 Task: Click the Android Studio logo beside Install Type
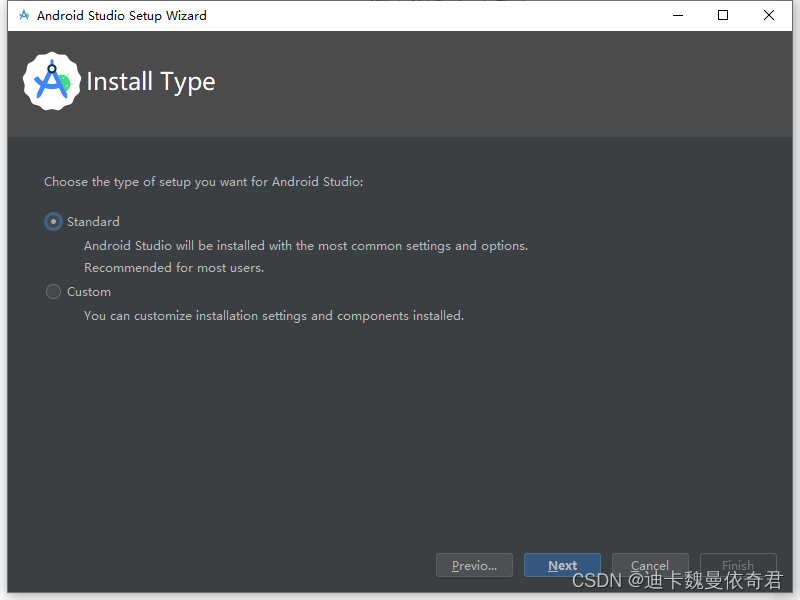point(52,81)
